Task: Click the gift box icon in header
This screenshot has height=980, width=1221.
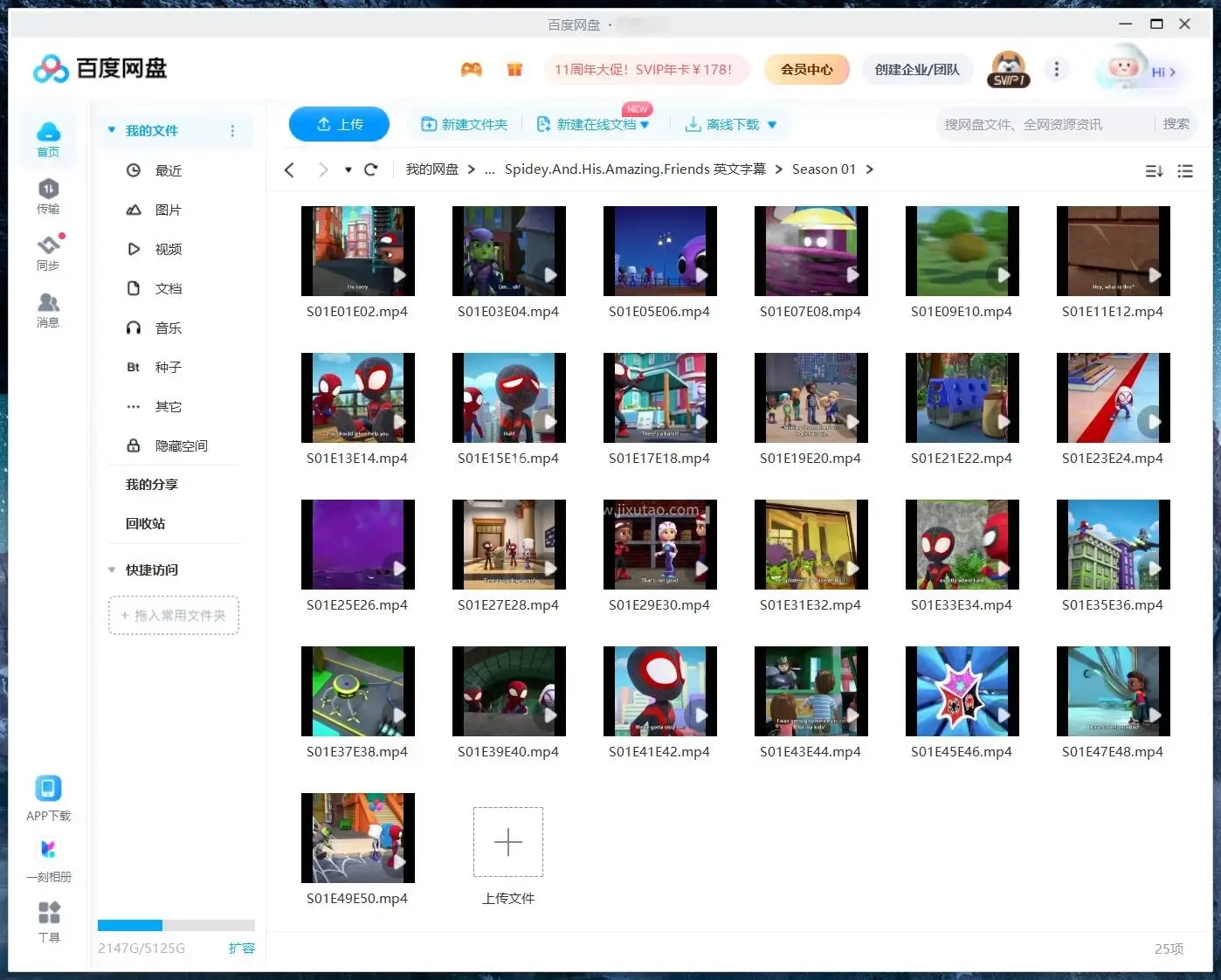Action: (x=514, y=70)
